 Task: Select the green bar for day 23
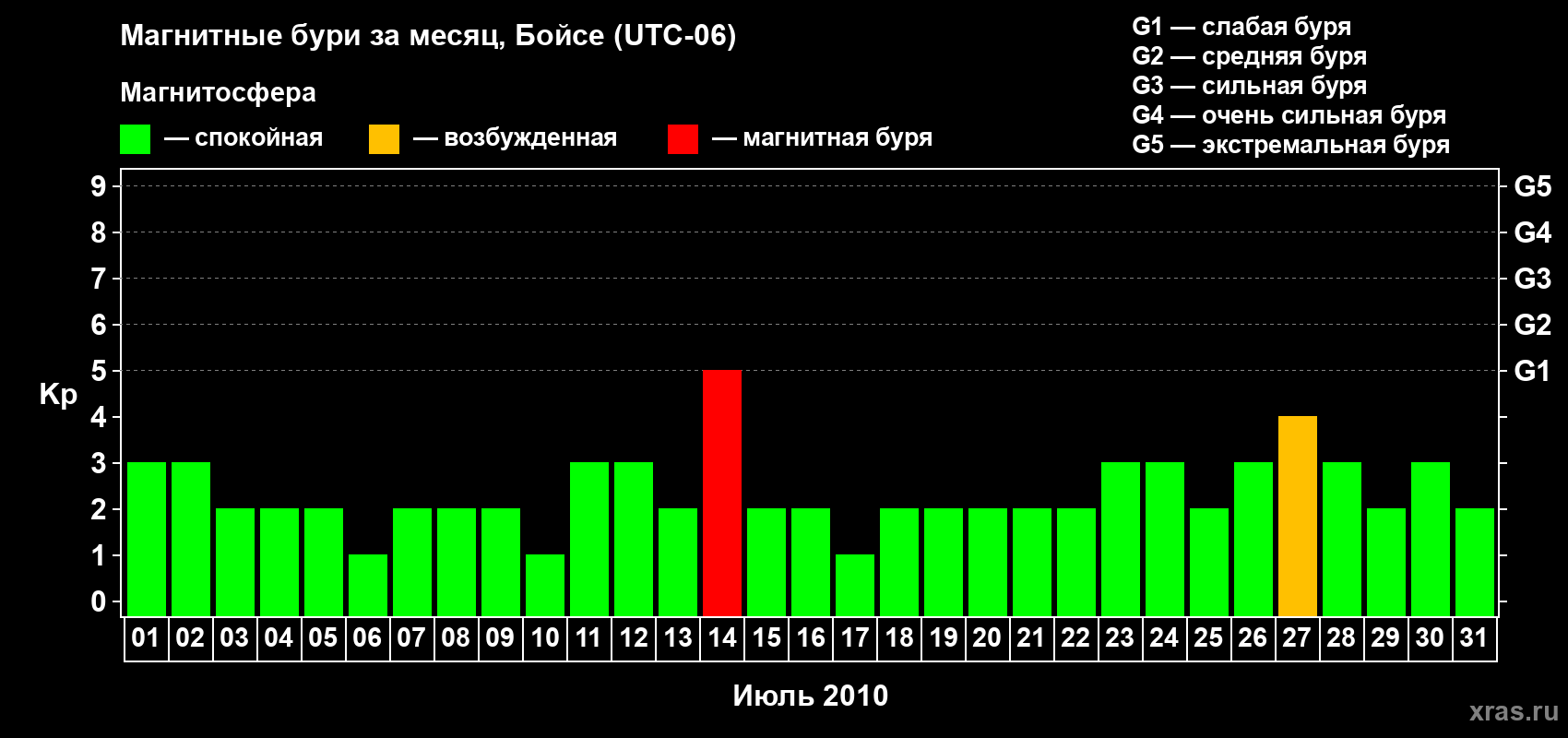[x=1121, y=540]
